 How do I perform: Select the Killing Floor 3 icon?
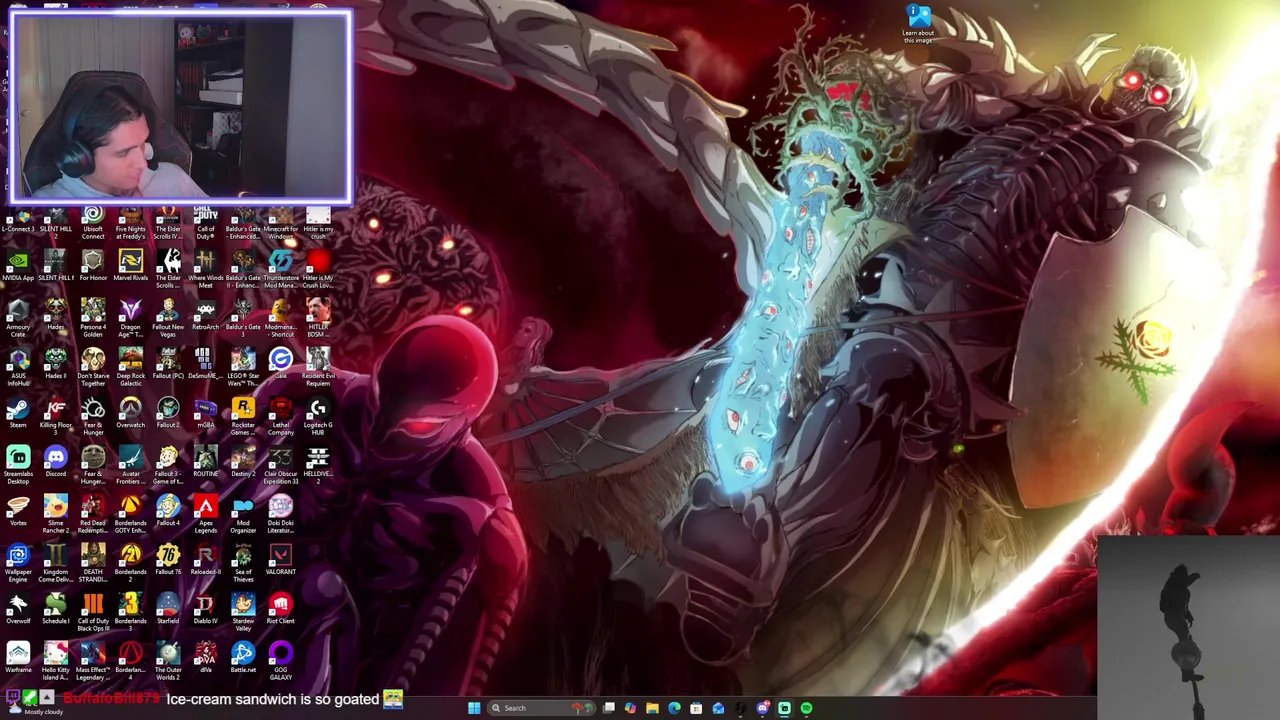point(55,416)
